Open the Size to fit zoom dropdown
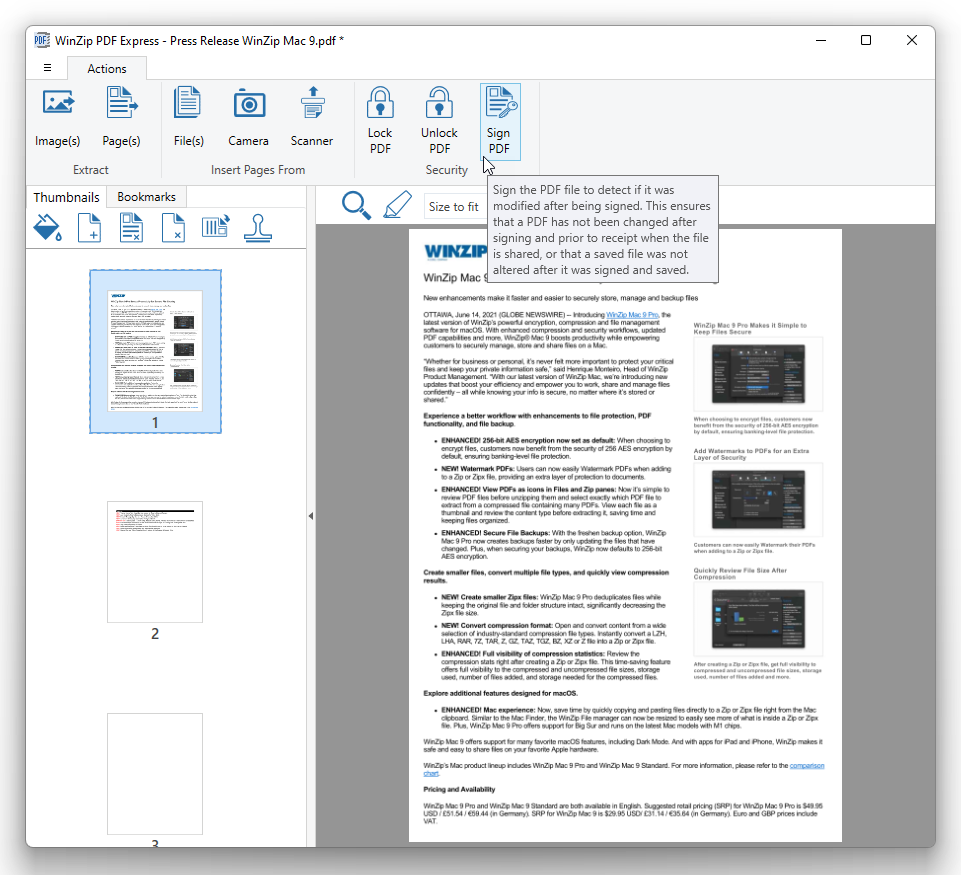This screenshot has height=875, width=961. point(453,206)
